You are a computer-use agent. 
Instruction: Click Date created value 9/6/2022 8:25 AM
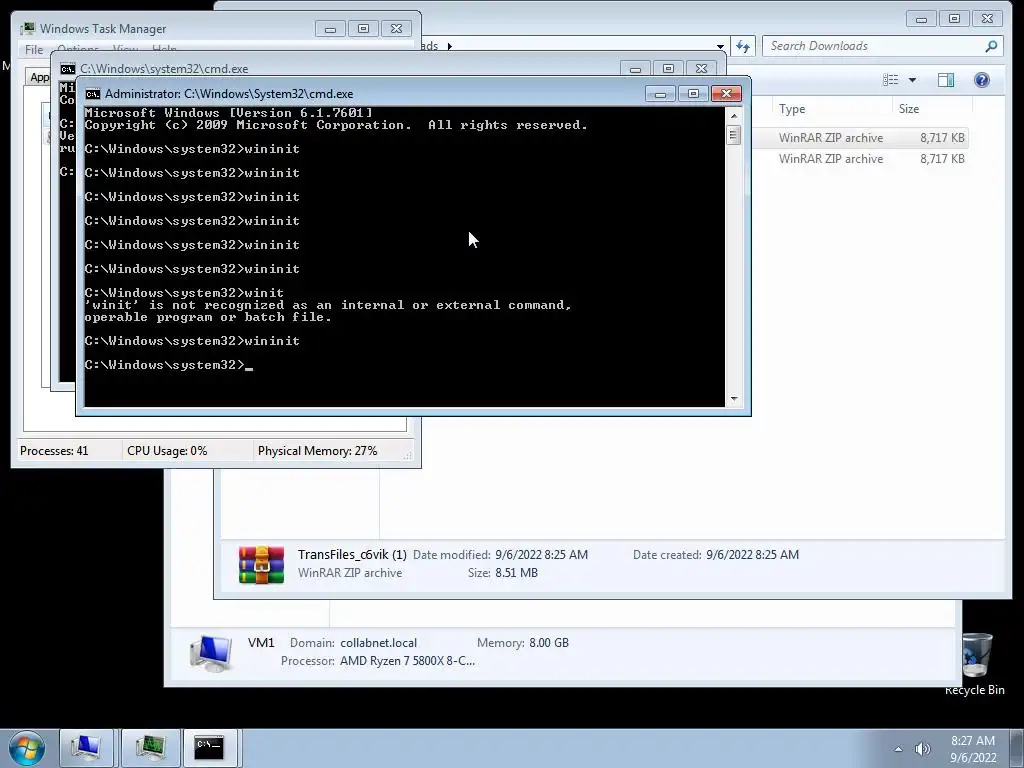(752, 554)
